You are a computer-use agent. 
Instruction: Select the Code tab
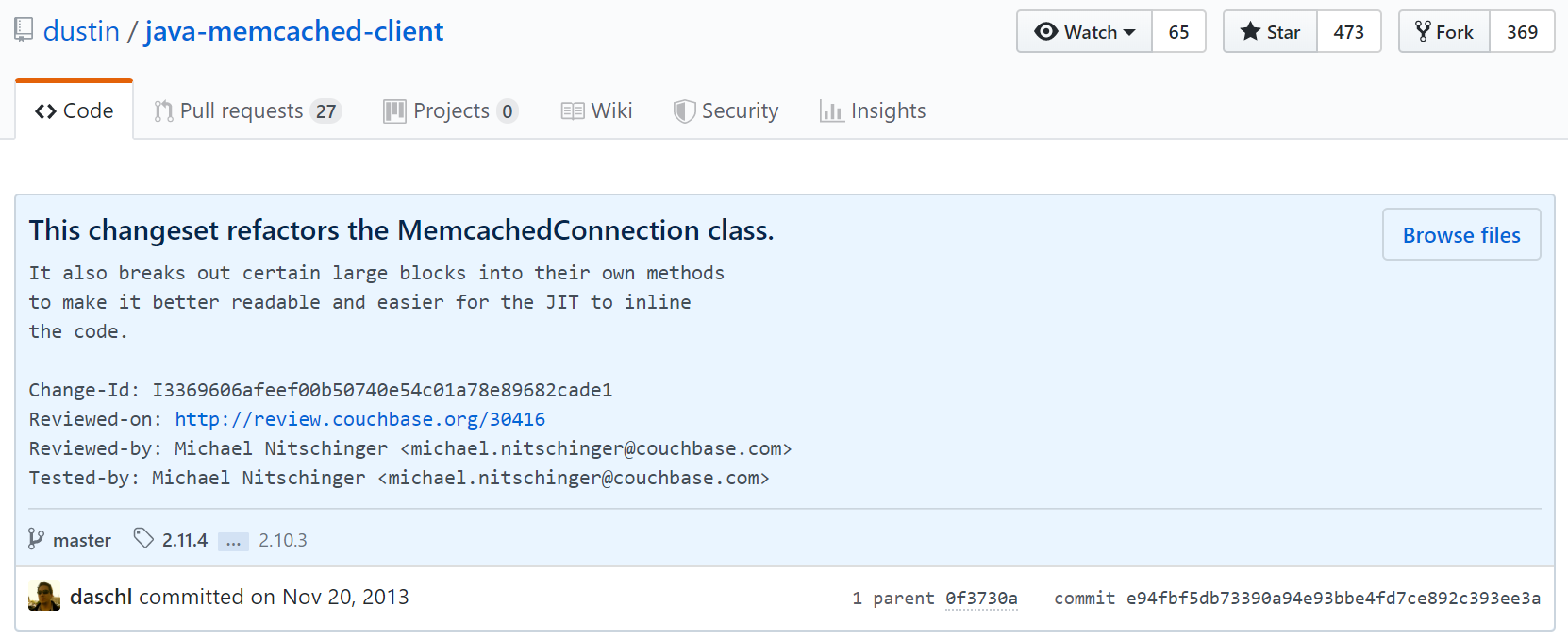point(75,111)
